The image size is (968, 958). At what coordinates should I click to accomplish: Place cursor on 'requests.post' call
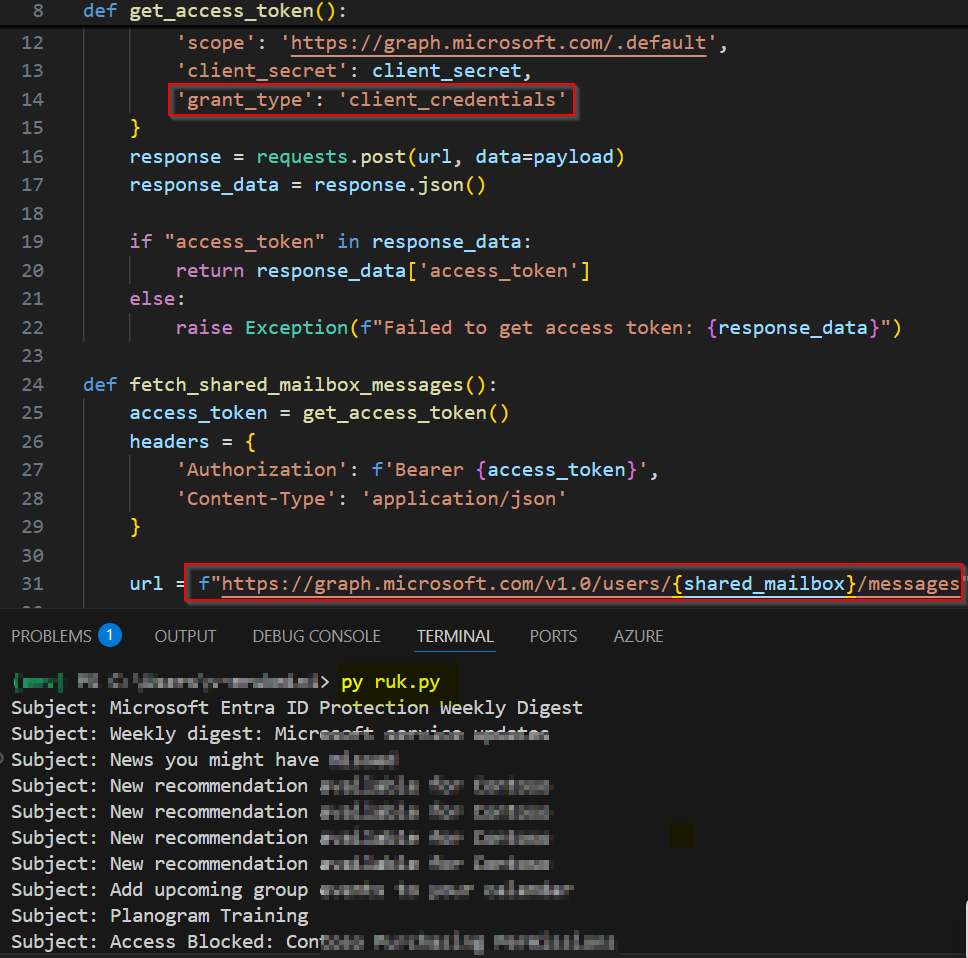[x=331, y=157]
